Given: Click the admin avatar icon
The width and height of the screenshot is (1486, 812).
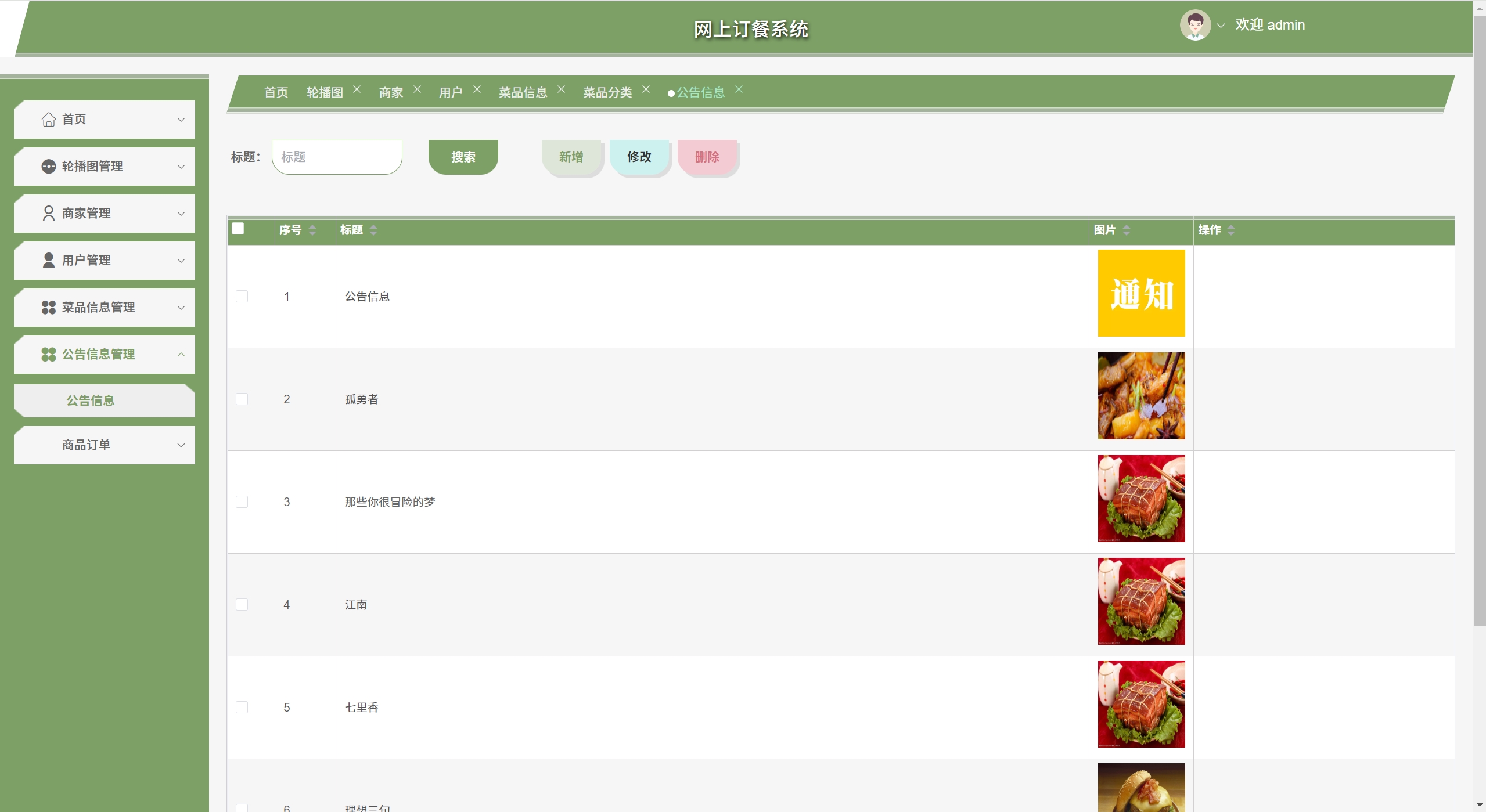Looking at the screenshot, I should click(1194, 26).
